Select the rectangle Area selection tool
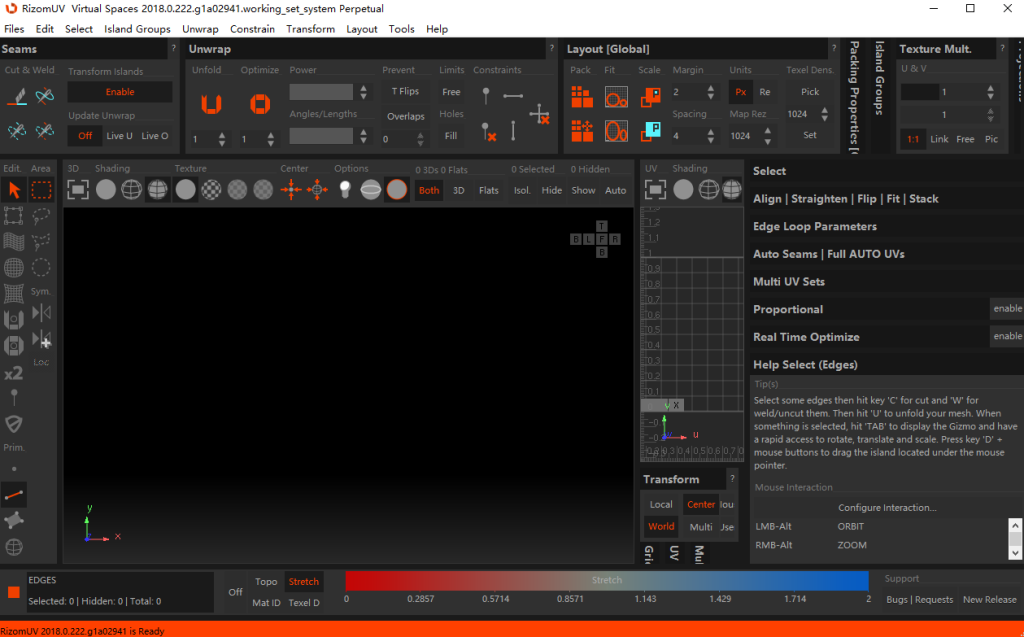Image resolution: width=1024 pixels, height=637 pixels. coord(41,190)
